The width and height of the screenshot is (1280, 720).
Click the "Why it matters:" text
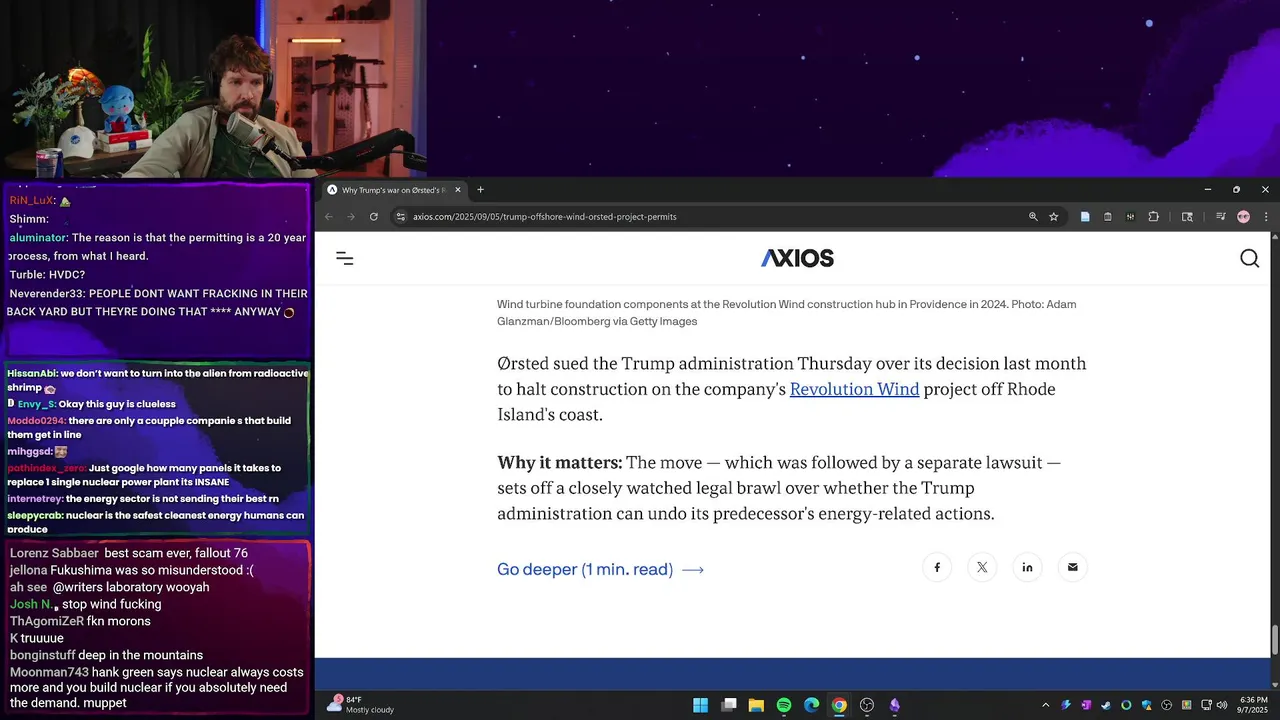click(559, 463)
